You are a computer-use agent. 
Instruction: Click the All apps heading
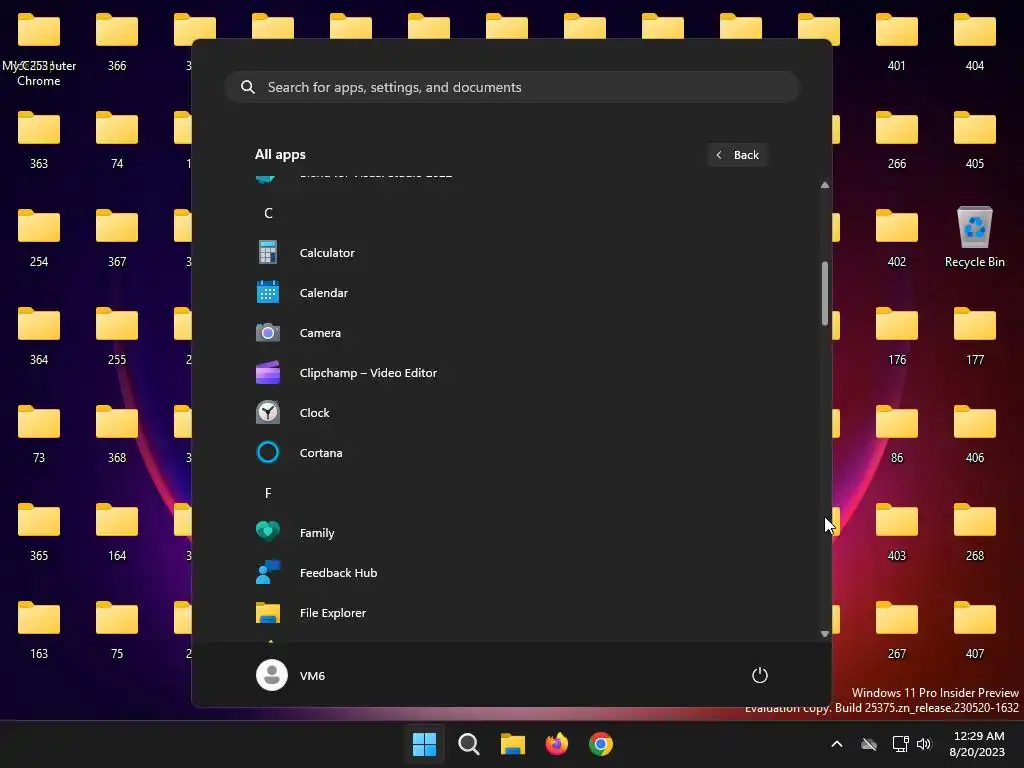280,155
